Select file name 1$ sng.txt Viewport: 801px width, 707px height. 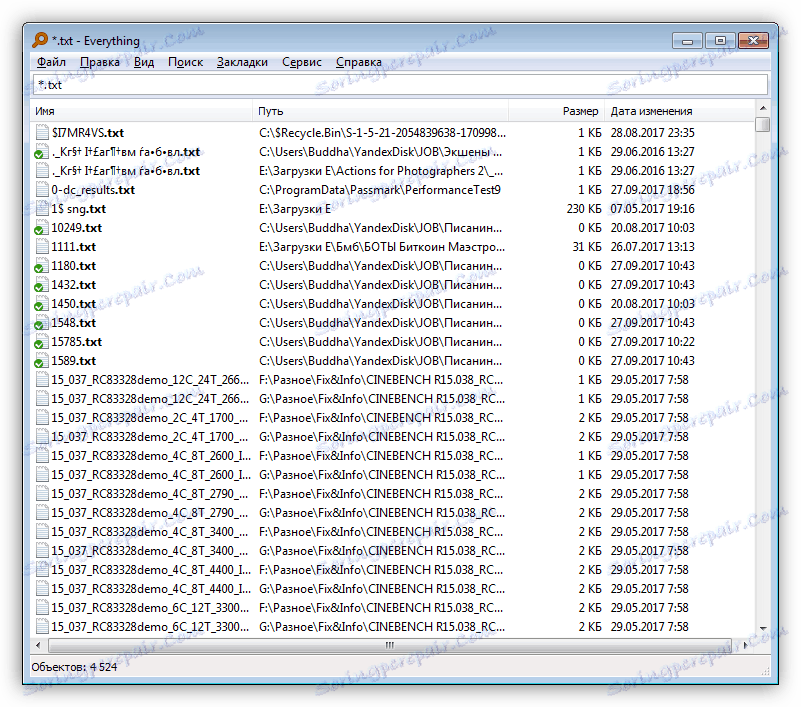click(x=78, y=209)
